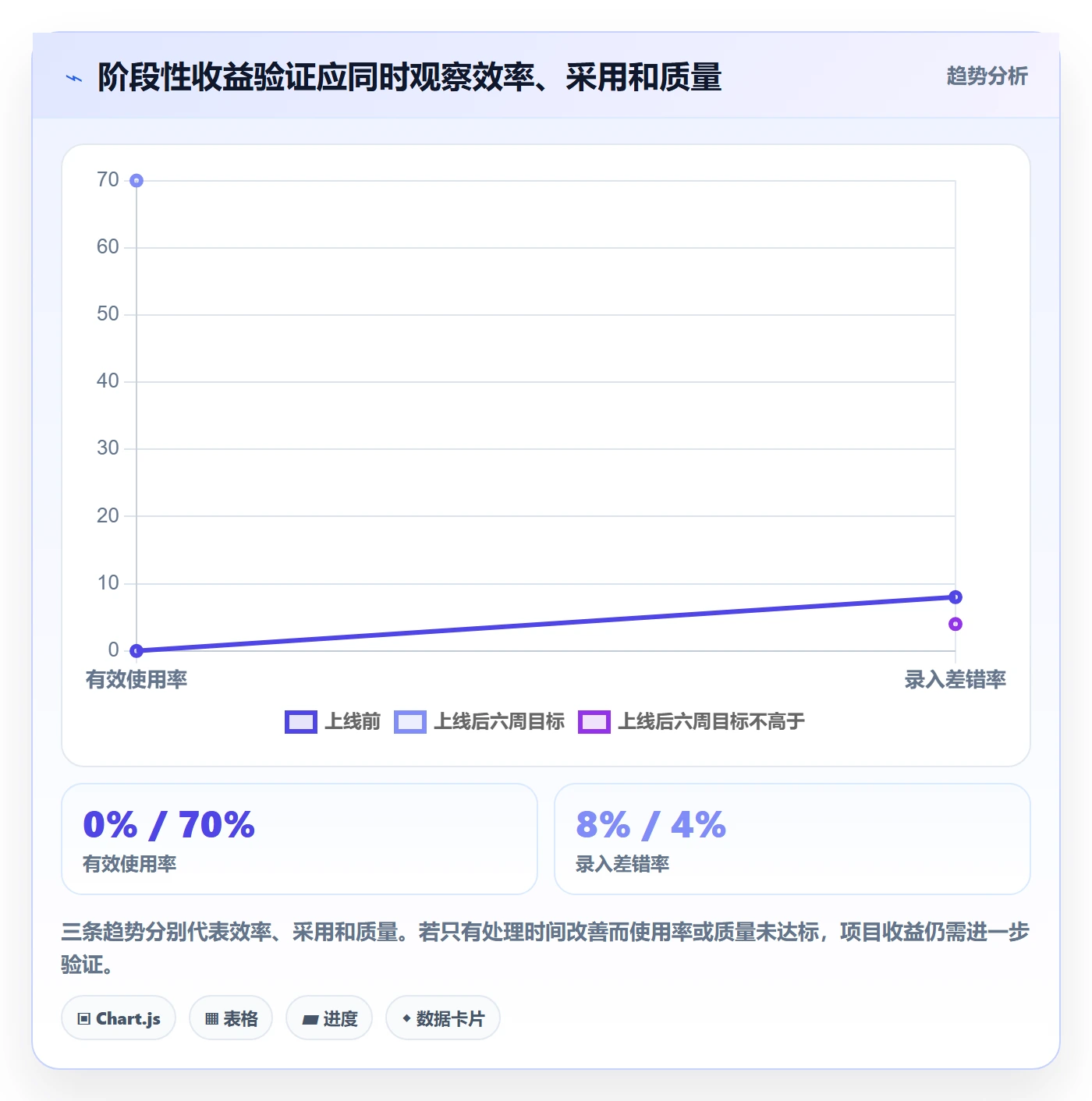Toggle the 上线后六周目标不高于 legend swatch

pyautogui.click(x=594, y=722)
